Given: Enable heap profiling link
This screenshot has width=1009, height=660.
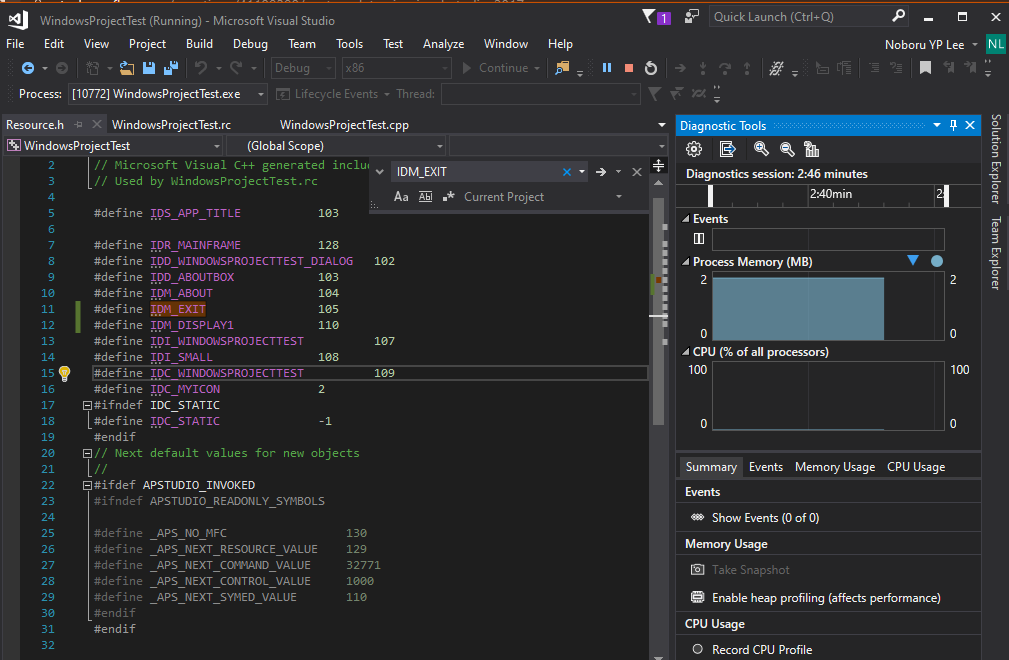Looking at the screenshot, I should (826, 598).
